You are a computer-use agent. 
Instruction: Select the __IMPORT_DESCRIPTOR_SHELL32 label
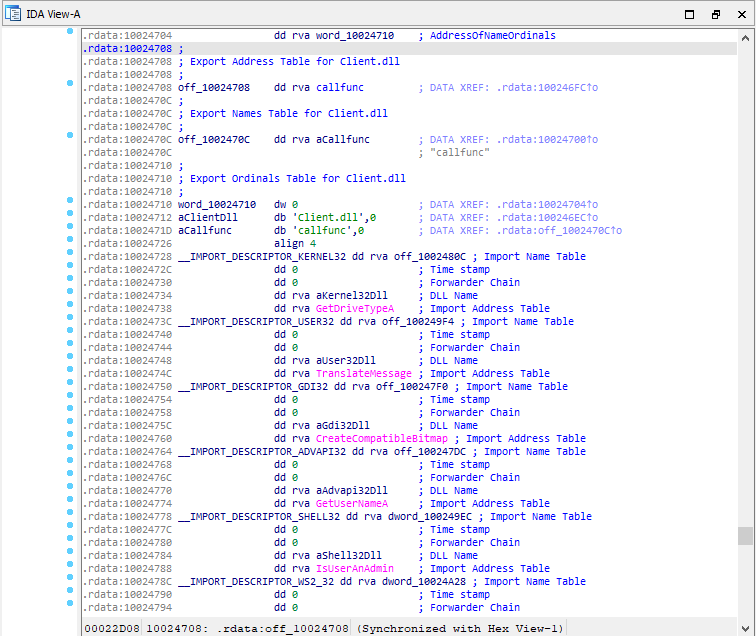coord(259,517)
